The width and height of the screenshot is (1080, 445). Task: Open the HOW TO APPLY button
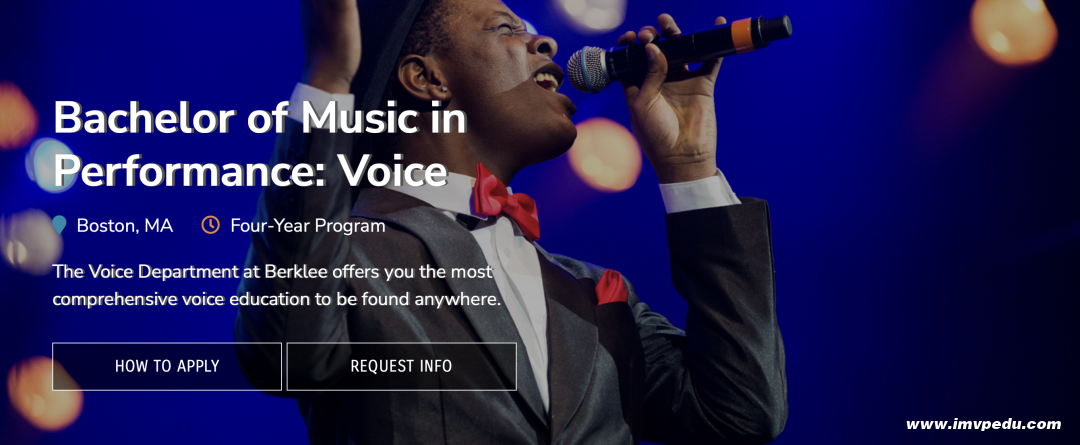(x=167, y=366)
